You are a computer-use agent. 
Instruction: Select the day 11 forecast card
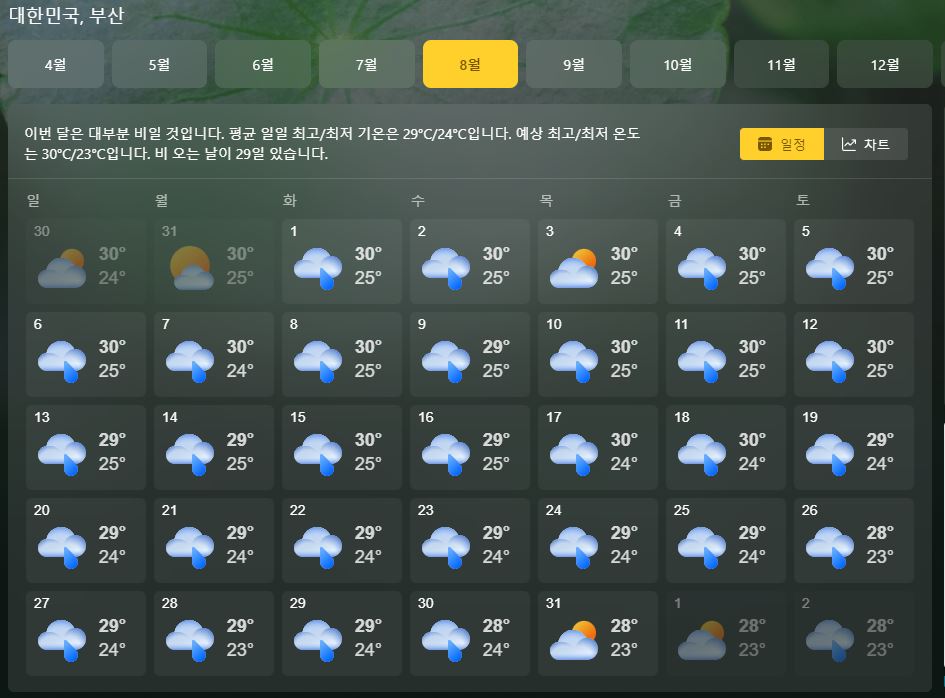click(x=726, y=354)
